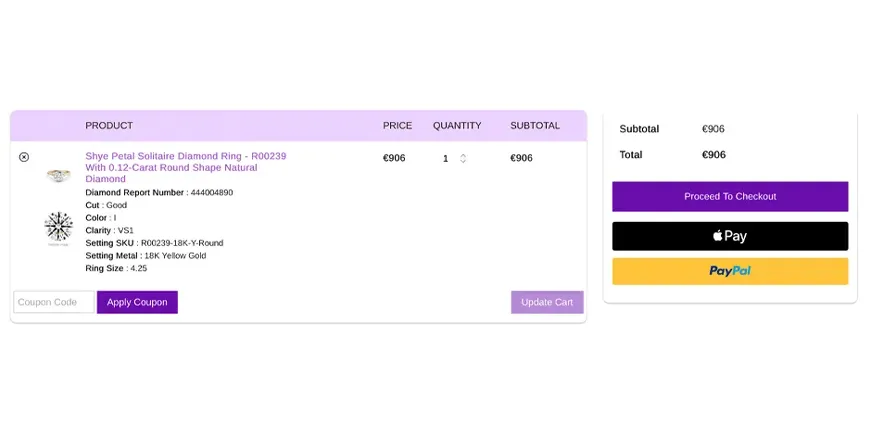Click the Total amount in cart summary

(x=714, y=155)
